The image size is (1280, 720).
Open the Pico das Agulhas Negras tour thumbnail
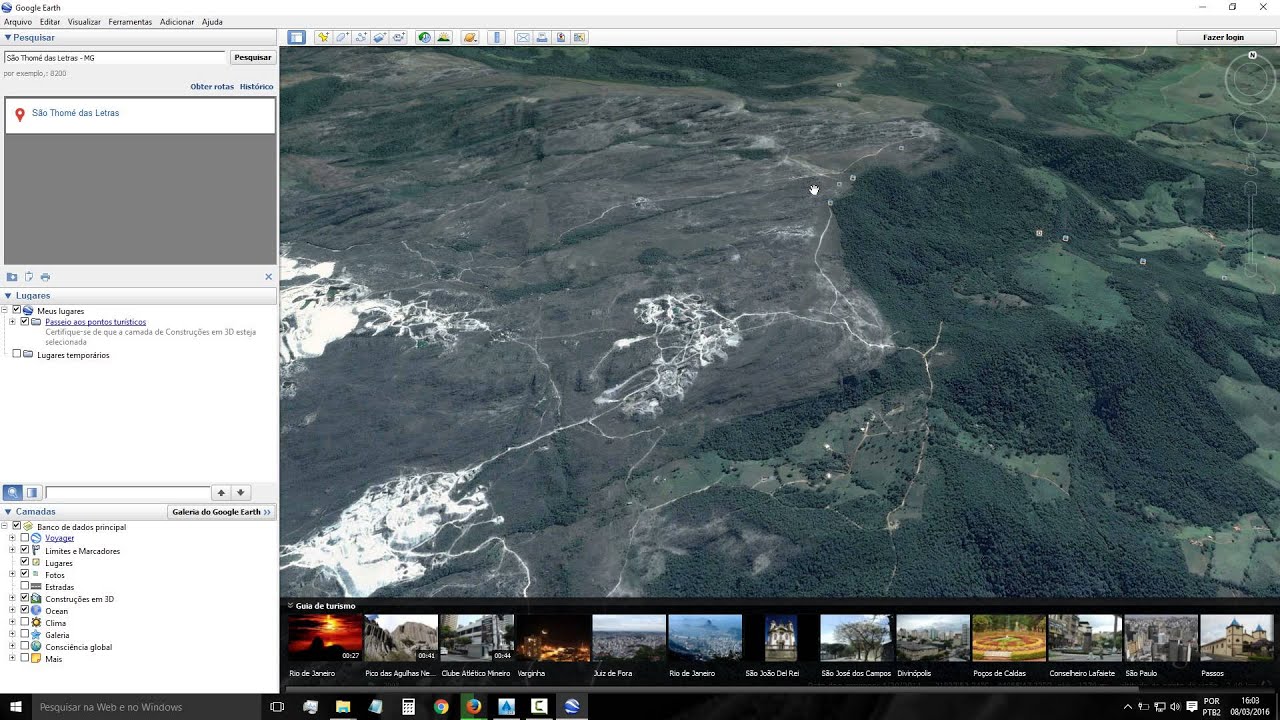400,638
